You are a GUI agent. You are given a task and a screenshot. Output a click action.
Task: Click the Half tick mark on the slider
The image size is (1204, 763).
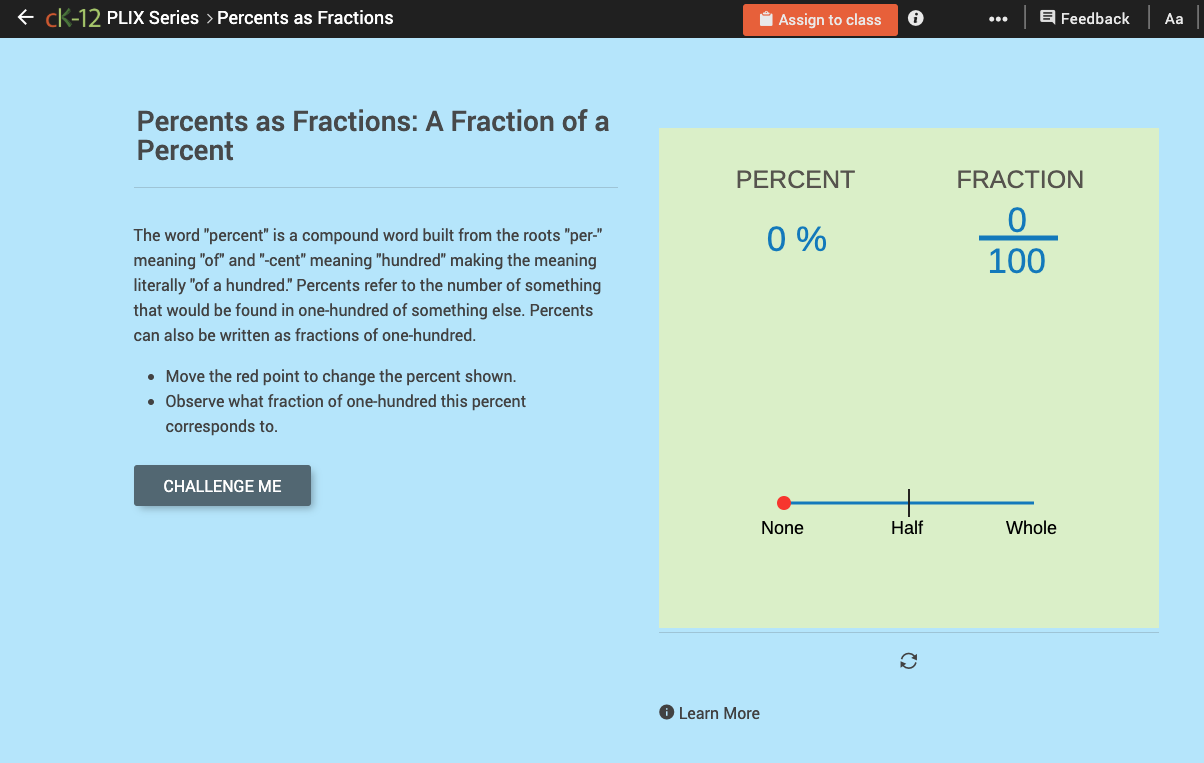908,502
